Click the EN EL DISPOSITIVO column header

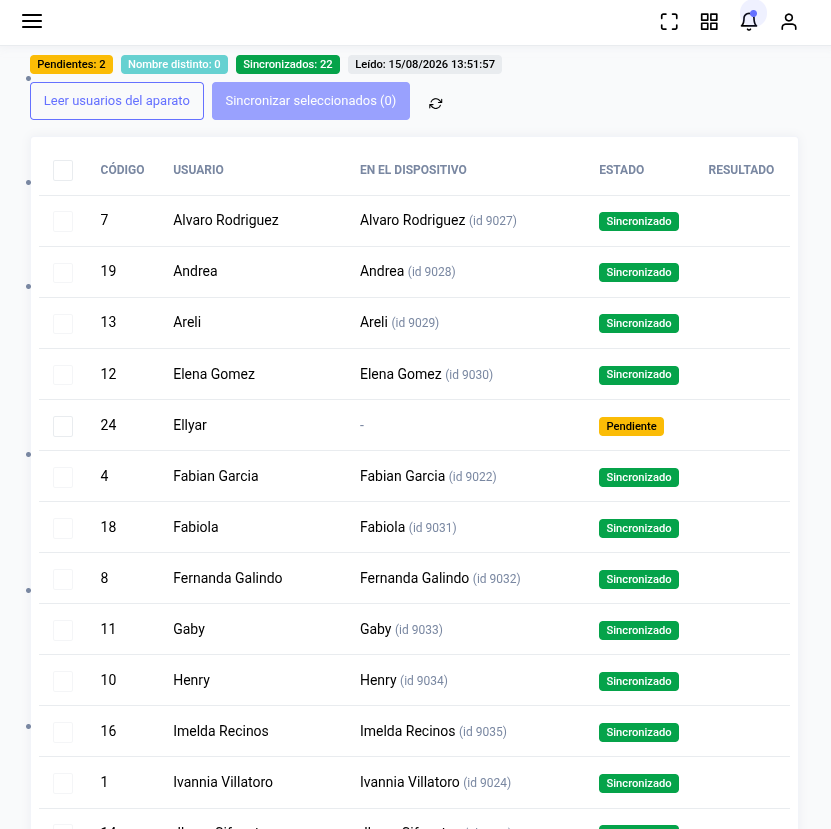pyautogui.click(x=413, y=170)
